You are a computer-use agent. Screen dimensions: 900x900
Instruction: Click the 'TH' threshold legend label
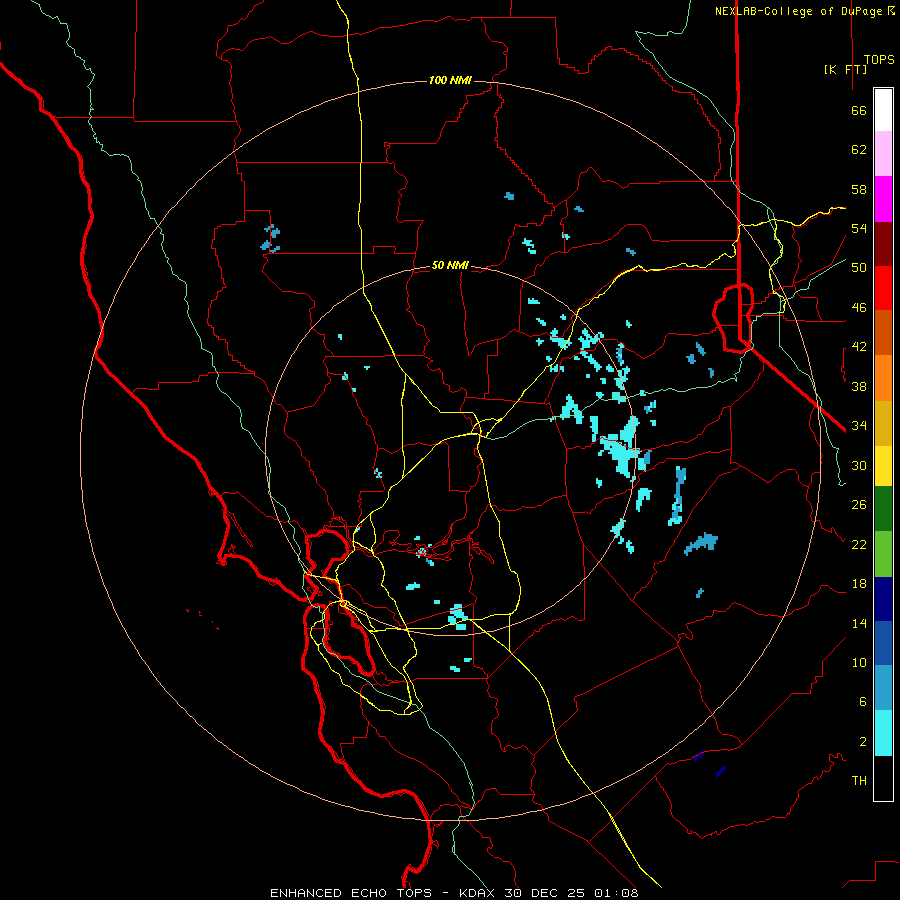click(x=859, y=781)
